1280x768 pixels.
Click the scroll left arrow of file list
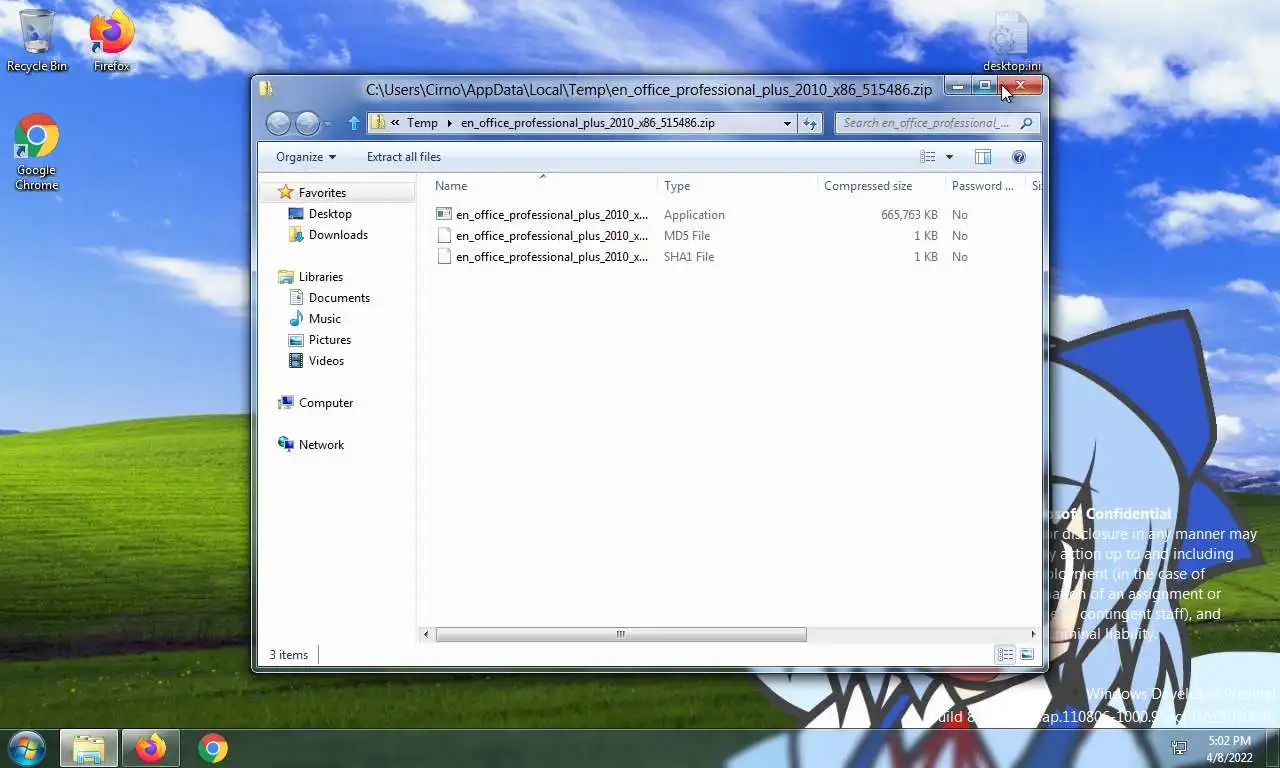[427, 634]
